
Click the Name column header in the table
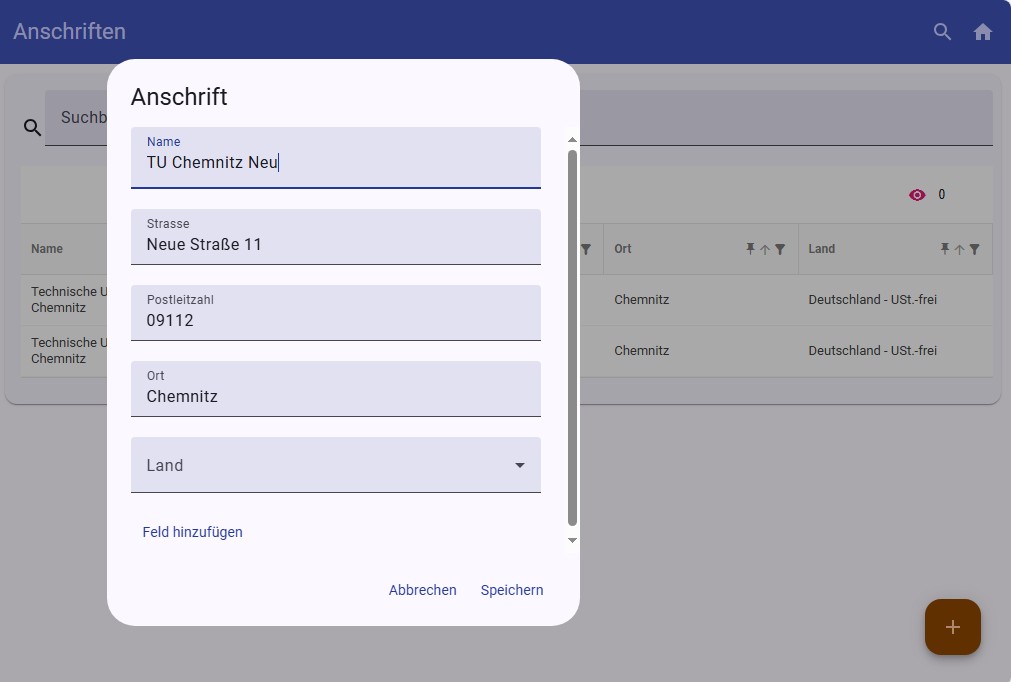click(47, 249)
